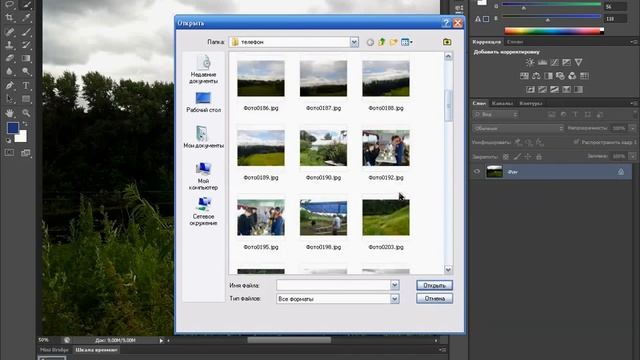Select the Dodge tool

pos(26,72)
